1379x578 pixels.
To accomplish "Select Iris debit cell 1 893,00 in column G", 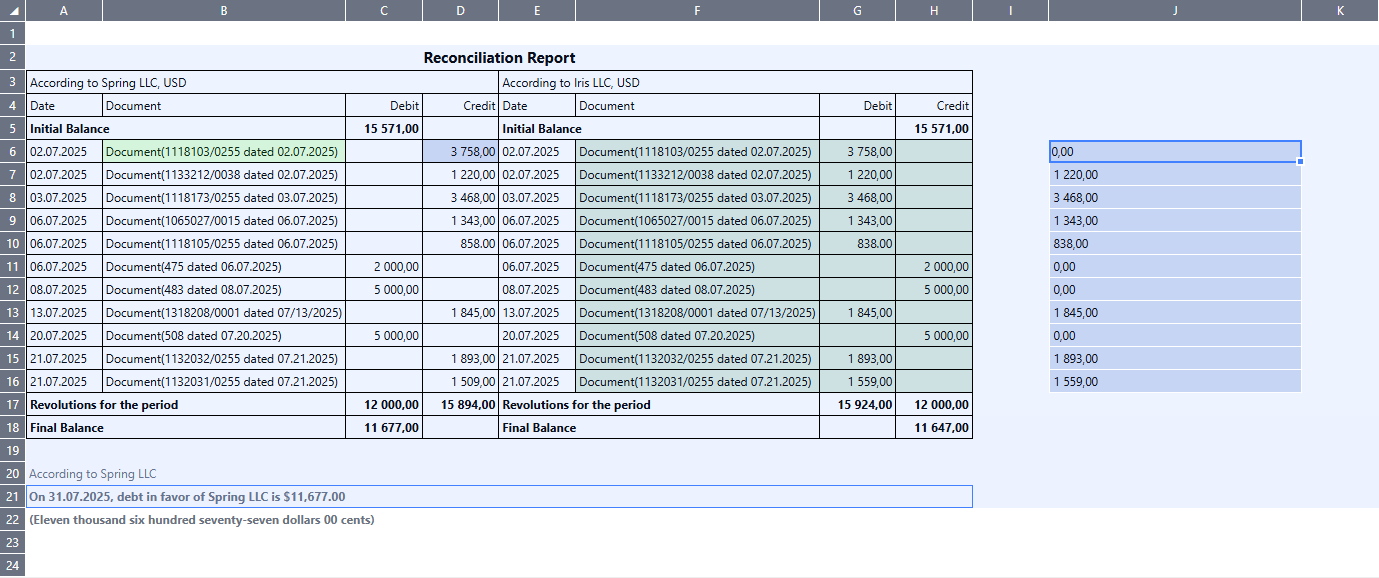I will coord(857,358).
